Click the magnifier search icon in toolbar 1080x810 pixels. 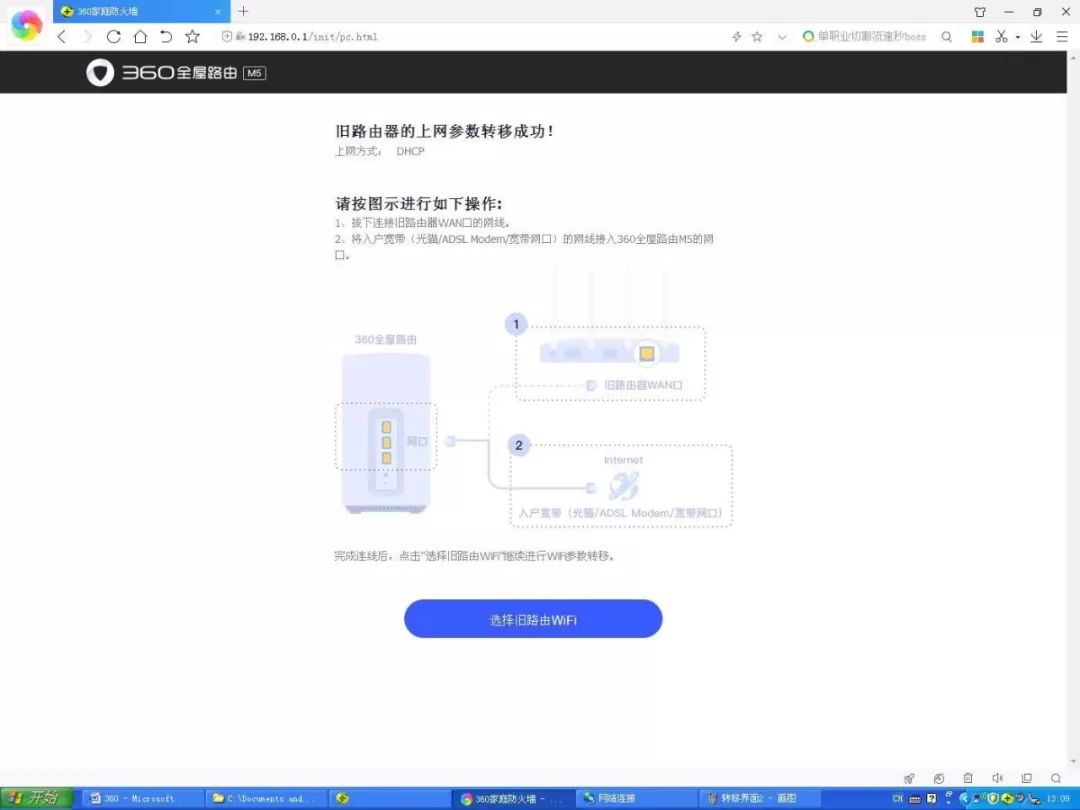tap(947, 37)
